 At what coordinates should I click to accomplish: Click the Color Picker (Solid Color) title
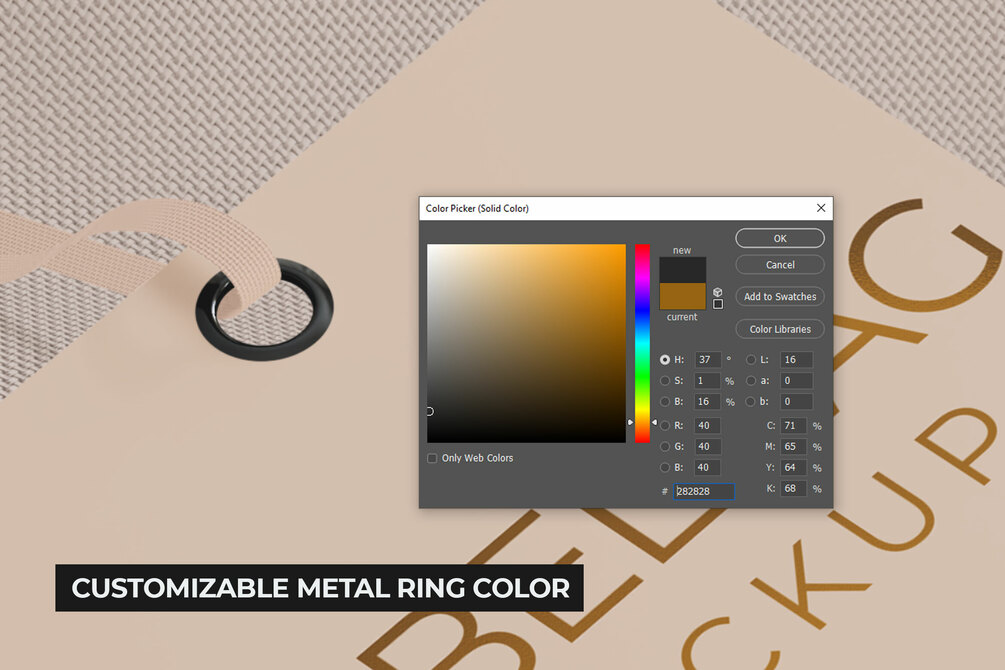[x=478, y=208]
